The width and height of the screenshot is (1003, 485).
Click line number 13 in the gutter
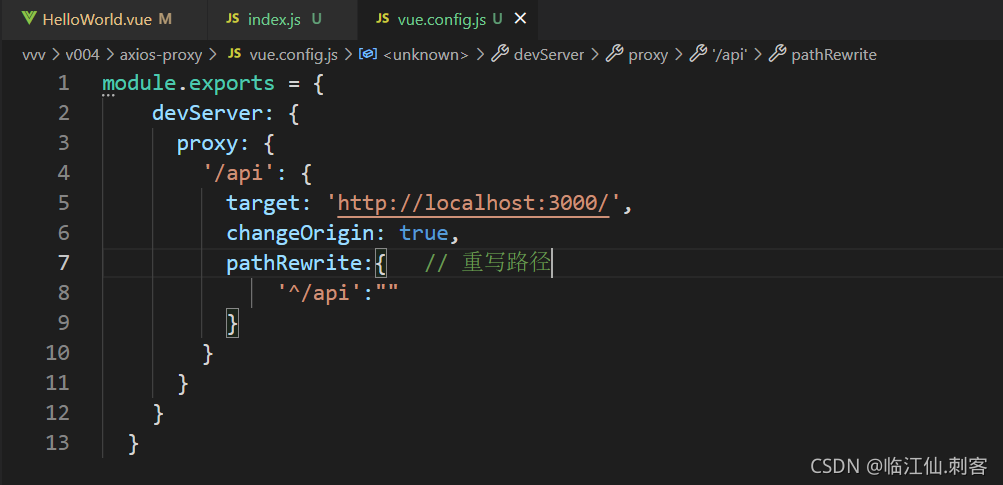[x=57, y=443]
